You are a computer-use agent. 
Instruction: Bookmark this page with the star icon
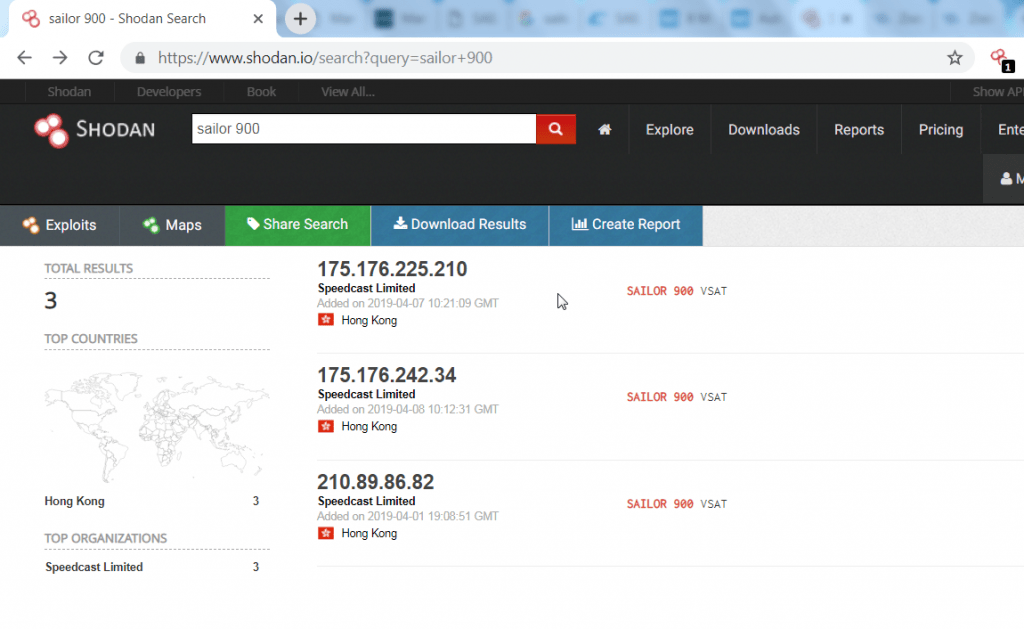(x=955, y=57)
